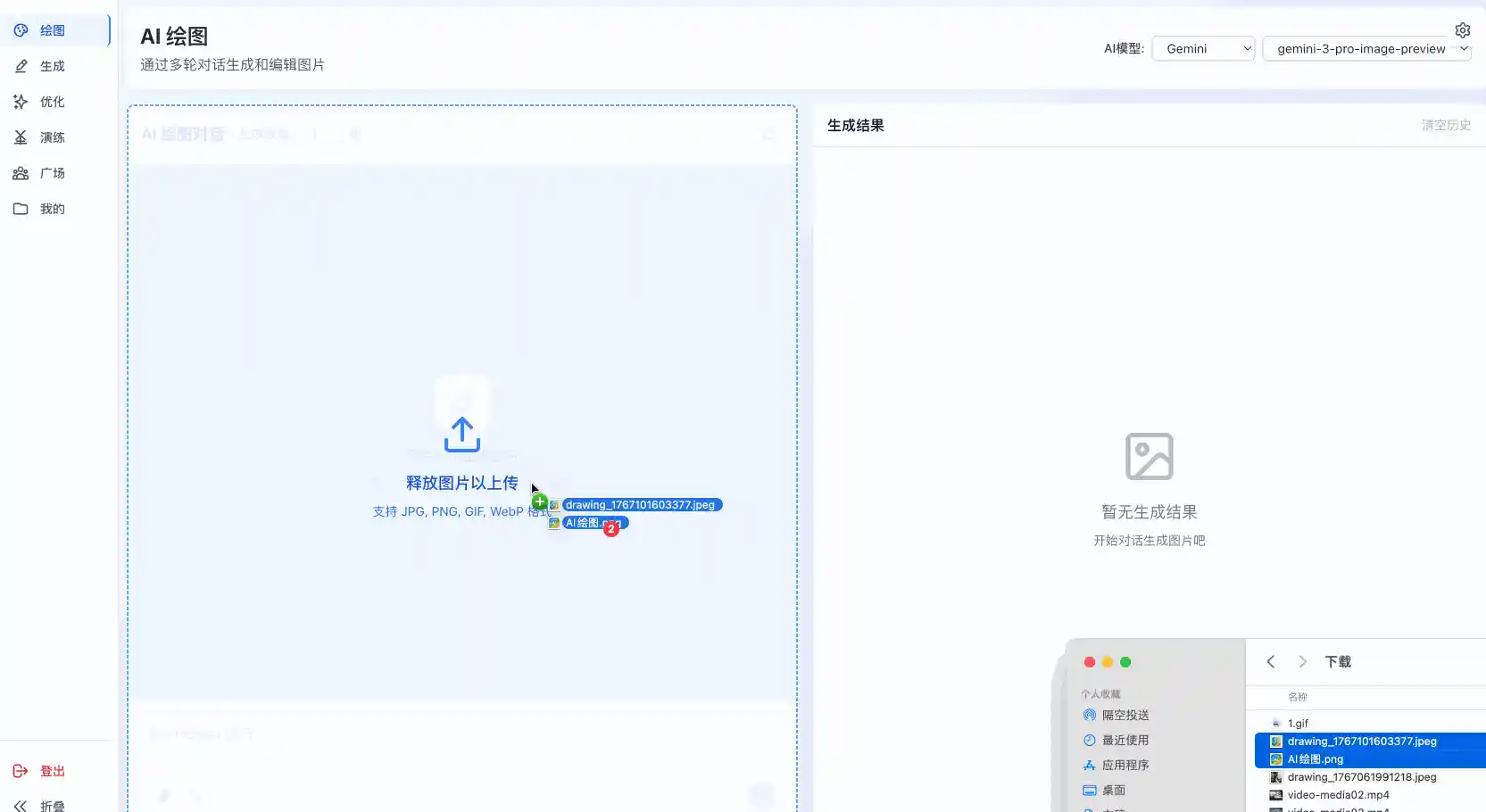This screenshot has height=812, width=1486.
Task: Expand the Gemini AI model dropdown
Action: point(1203,49)
